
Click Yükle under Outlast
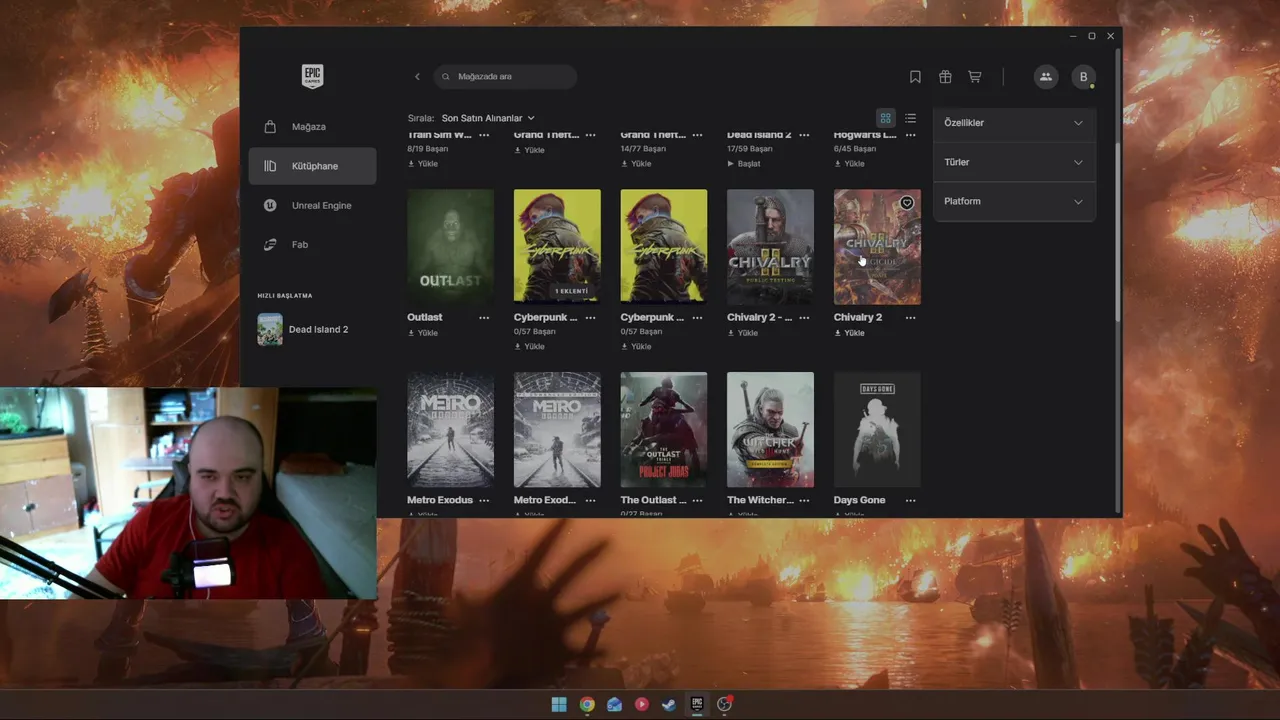[423, 333]
